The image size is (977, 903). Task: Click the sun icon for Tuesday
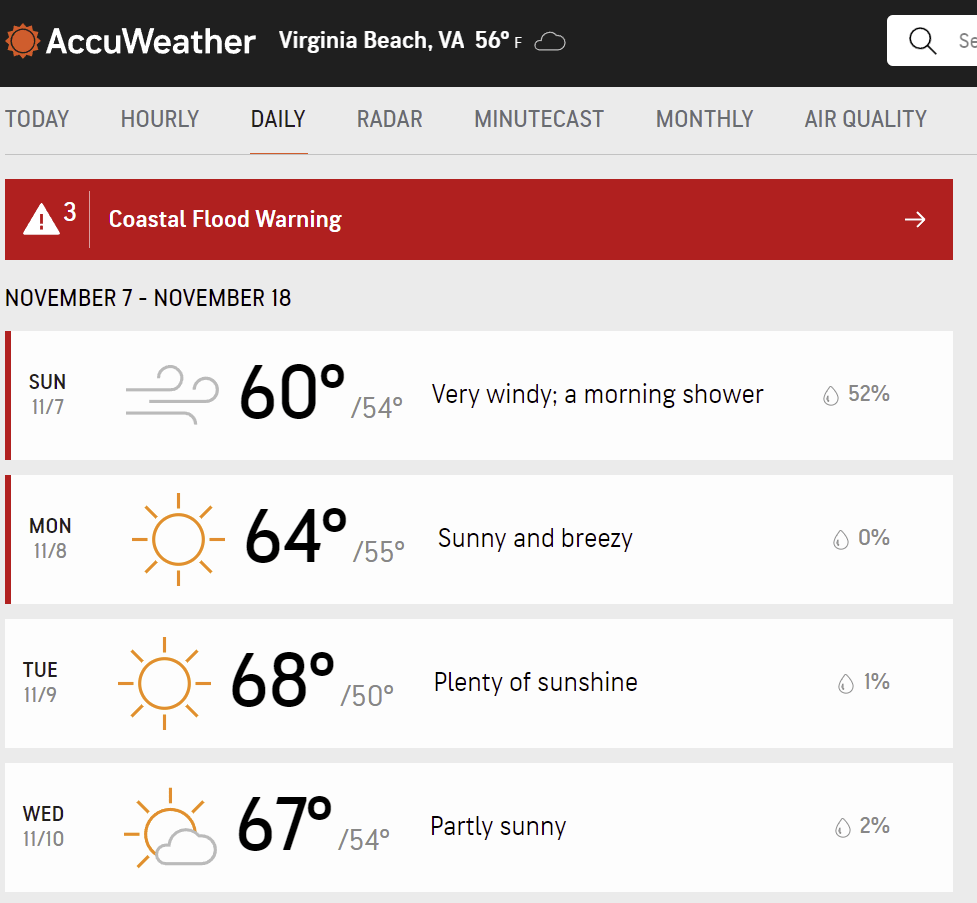tap(164, 683)
